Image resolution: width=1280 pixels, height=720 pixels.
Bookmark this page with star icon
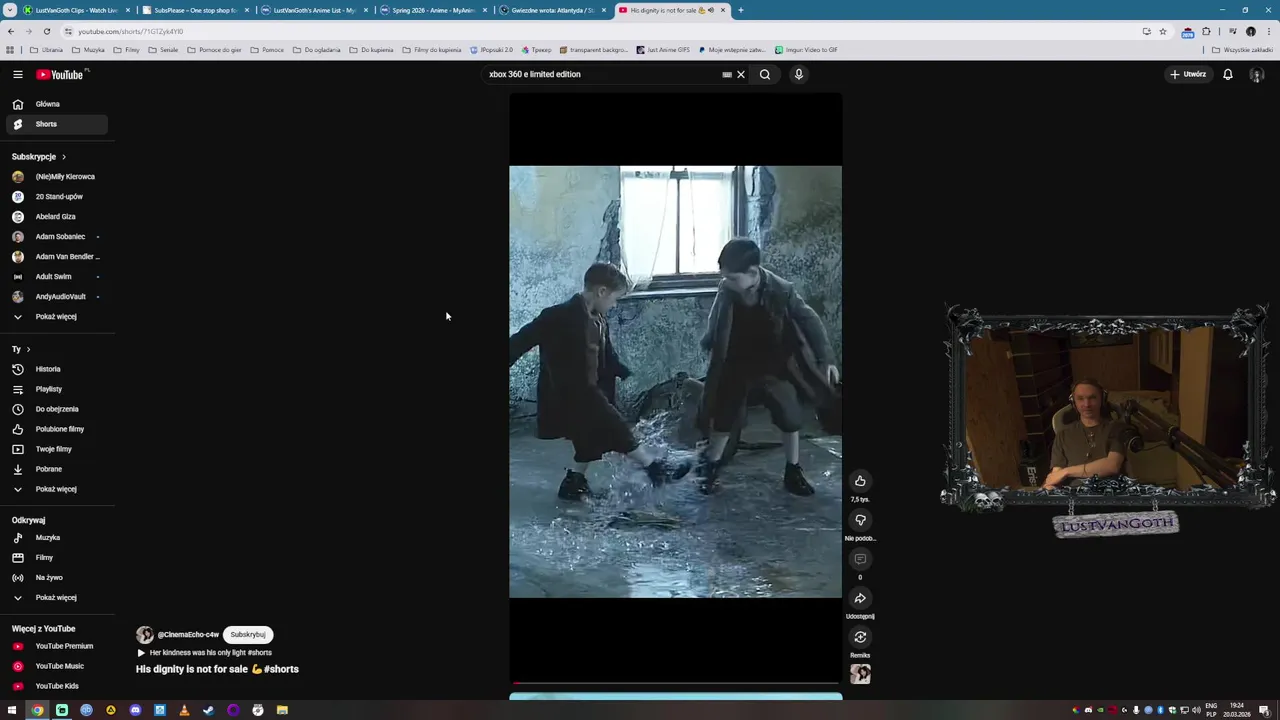click(x=1162, y=31)
